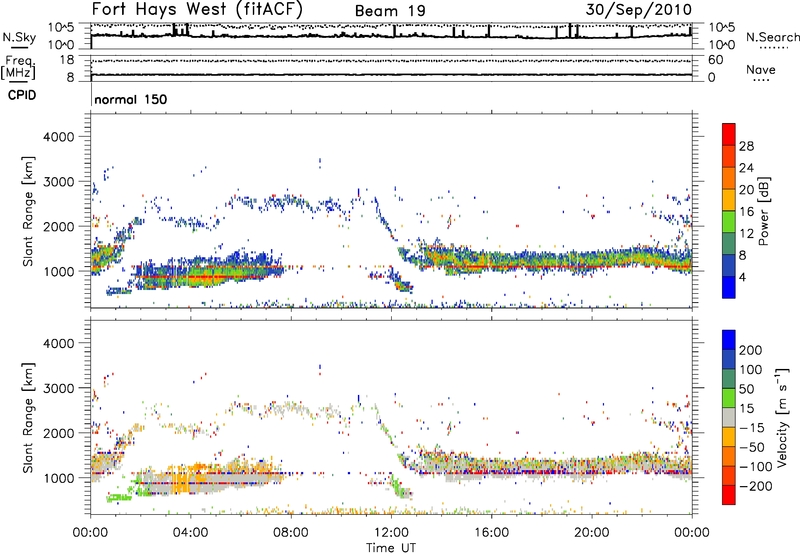Click the green velocity patch near 12:30
Viewport: 800px width, 554px height.
pyautogui.click(x=403, y=489)
